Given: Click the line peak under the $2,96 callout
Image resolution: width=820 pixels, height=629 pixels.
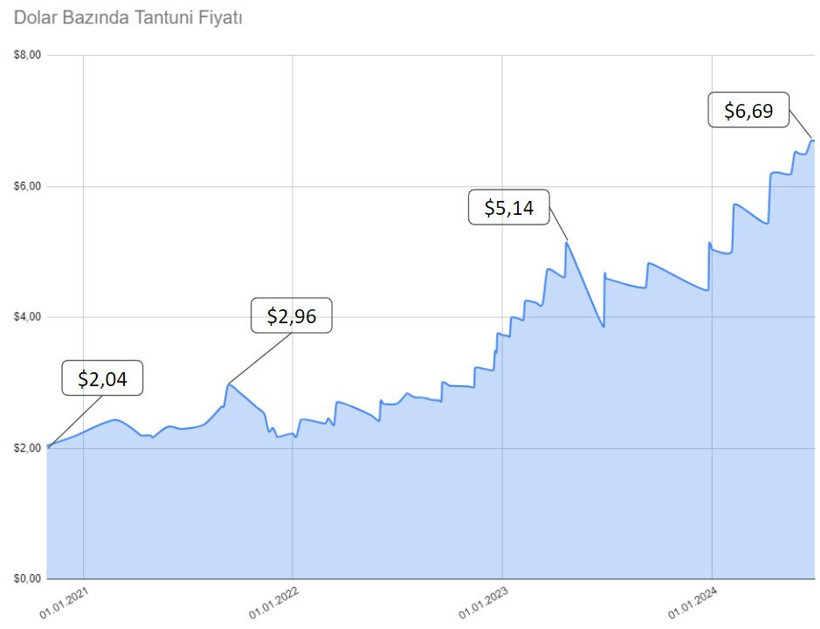Looking at the screenshot, I should pyautogui.click(x=229, y=384).
